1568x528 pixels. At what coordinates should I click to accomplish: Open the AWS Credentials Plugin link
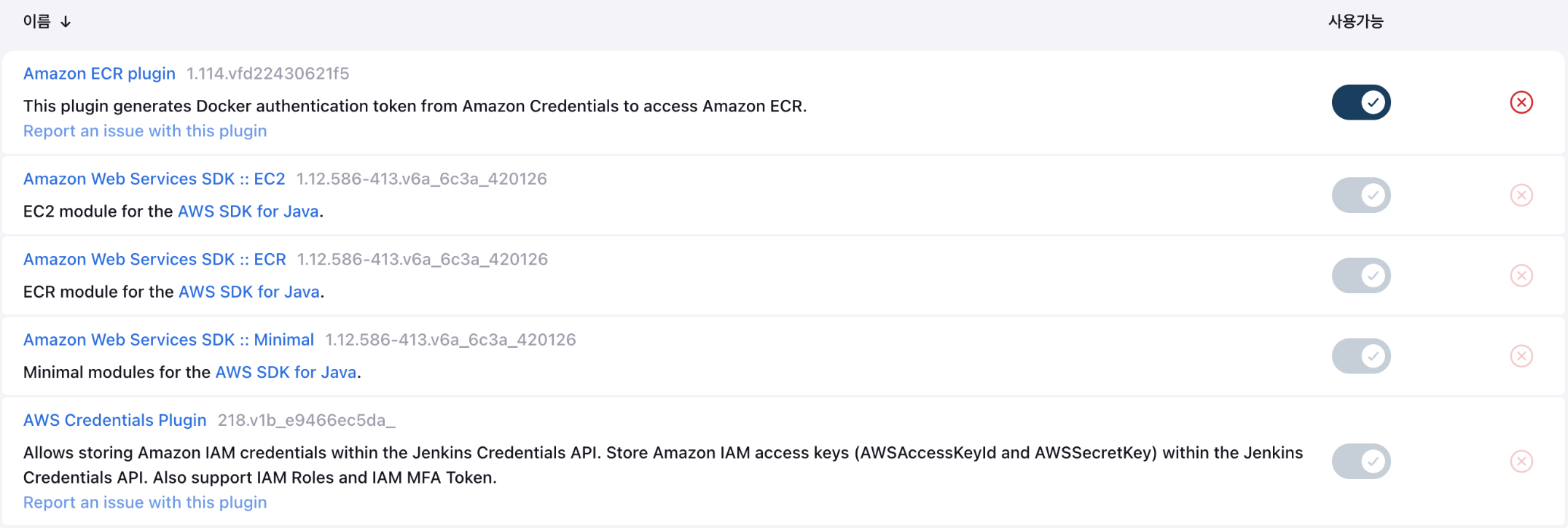click(x=114, y=420)
